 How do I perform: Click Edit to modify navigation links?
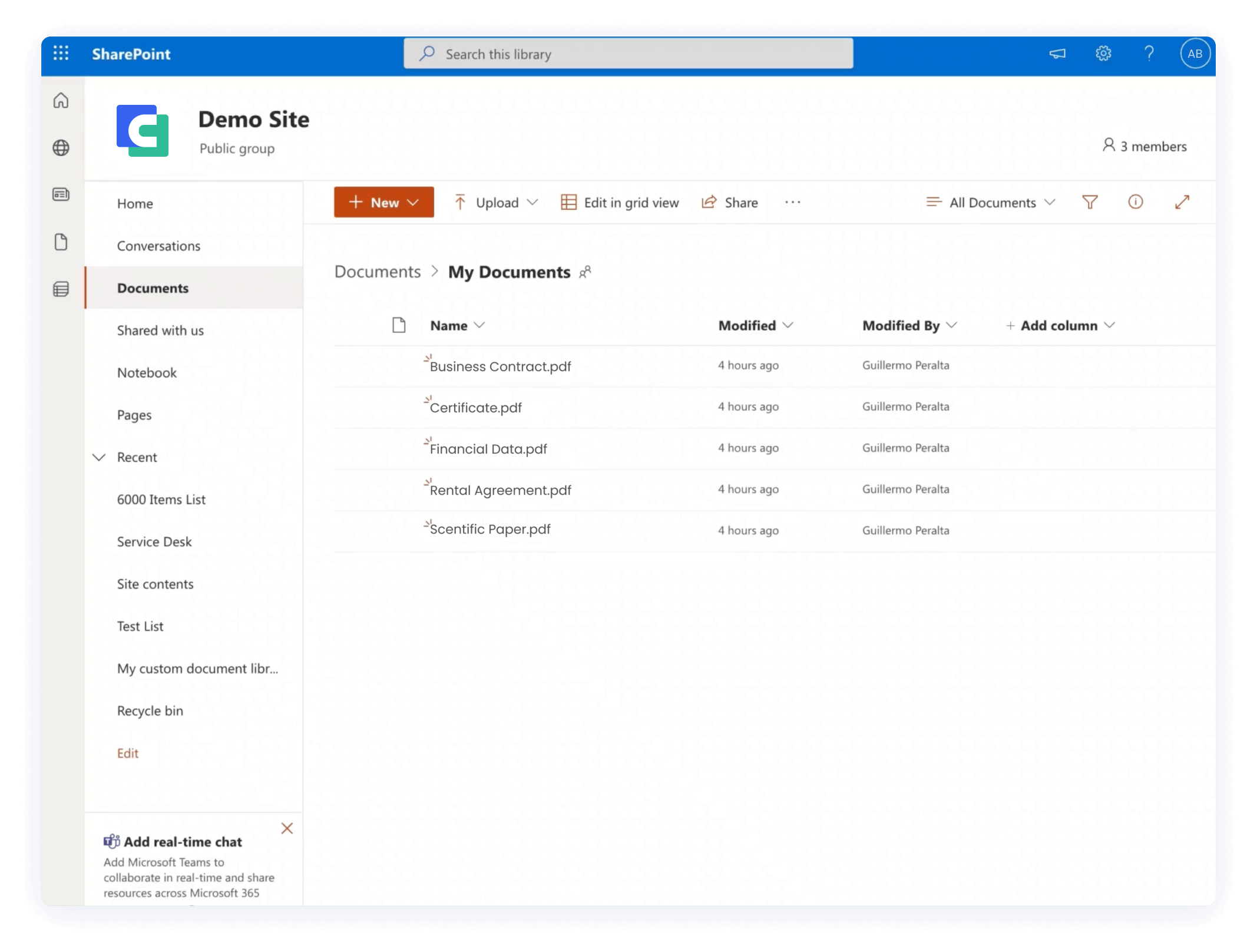click(127, 753)
